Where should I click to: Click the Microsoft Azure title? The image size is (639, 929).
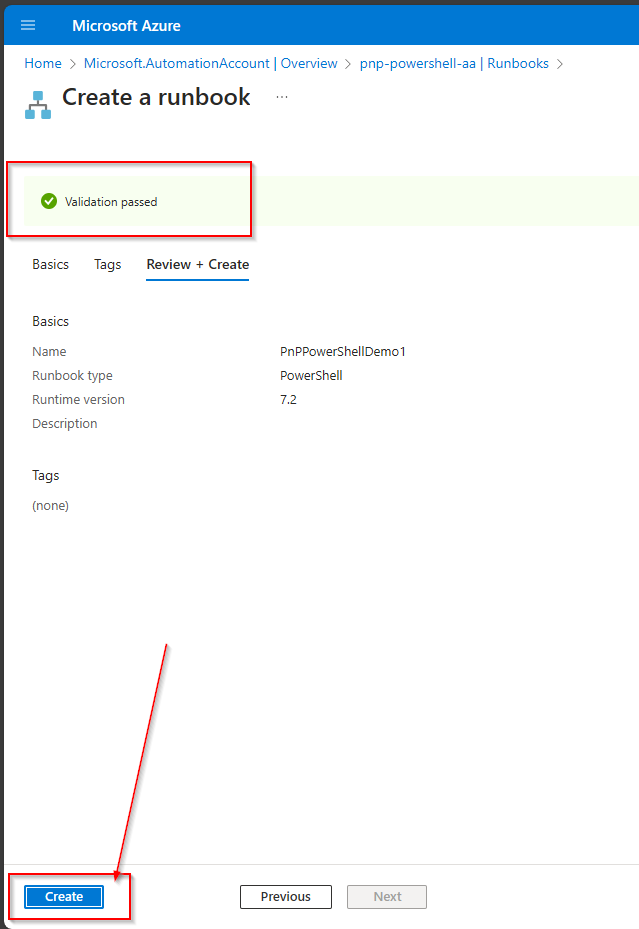click(x=126, y=25)
